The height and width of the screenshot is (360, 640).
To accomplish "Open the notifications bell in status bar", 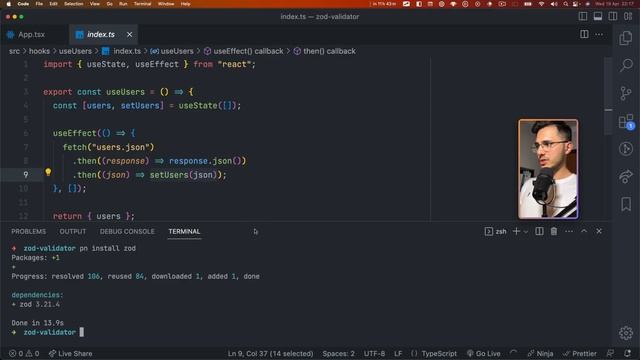I will [x=627, y=353].
